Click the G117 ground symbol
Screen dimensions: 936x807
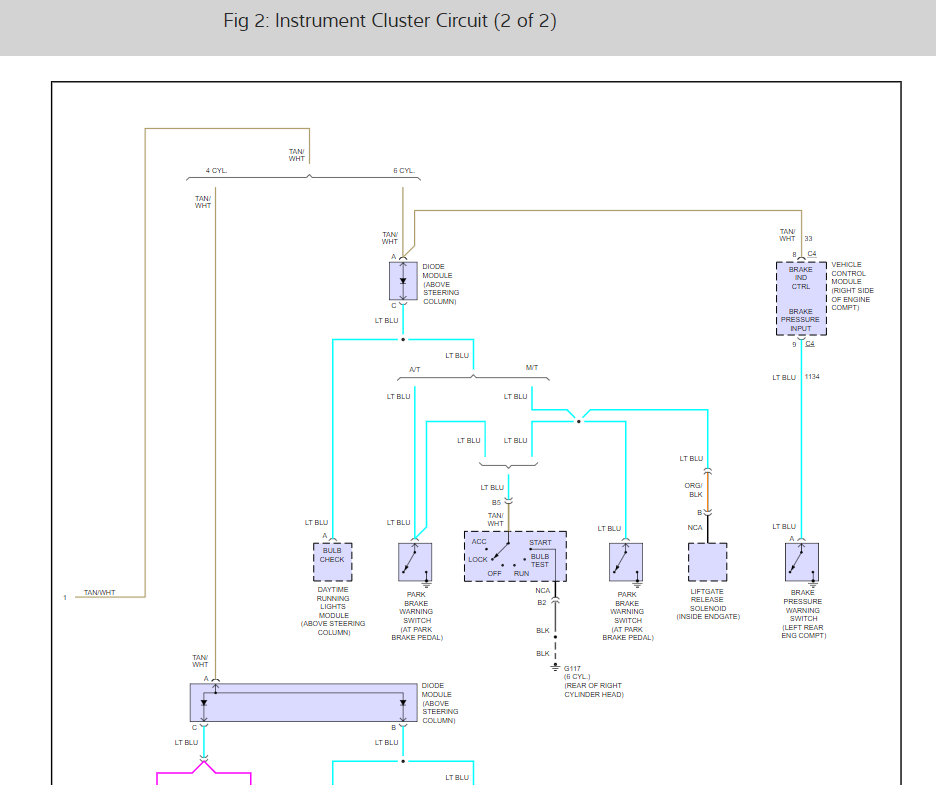(x=555, y=667)
